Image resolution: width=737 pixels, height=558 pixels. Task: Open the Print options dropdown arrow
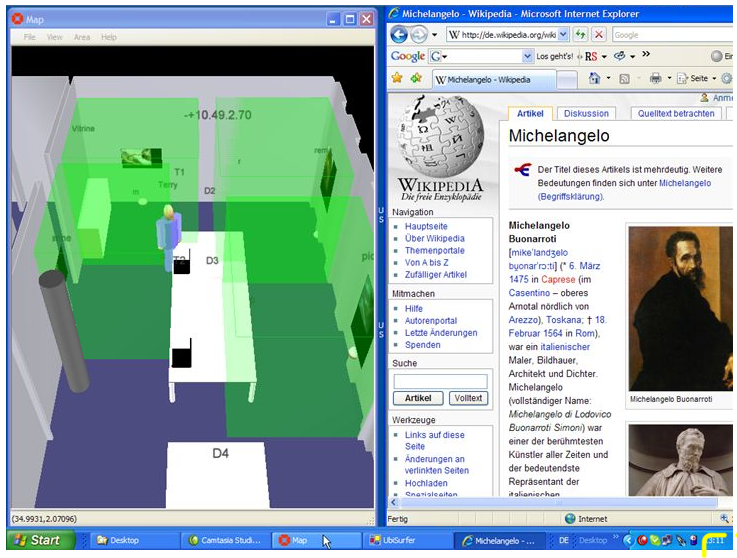coord(669,78)
